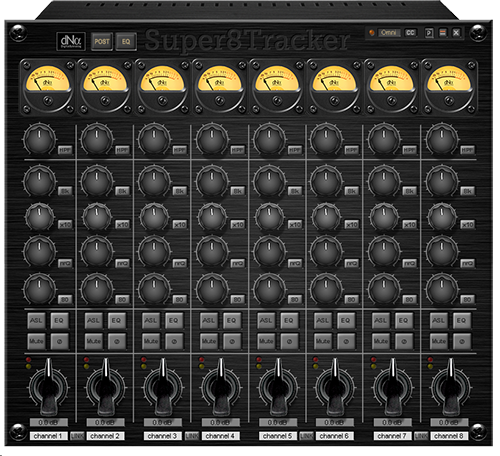Toggle phase invert for channel 6
The image size is (500, 456).
pyautogui.click(x=346, y=341)
